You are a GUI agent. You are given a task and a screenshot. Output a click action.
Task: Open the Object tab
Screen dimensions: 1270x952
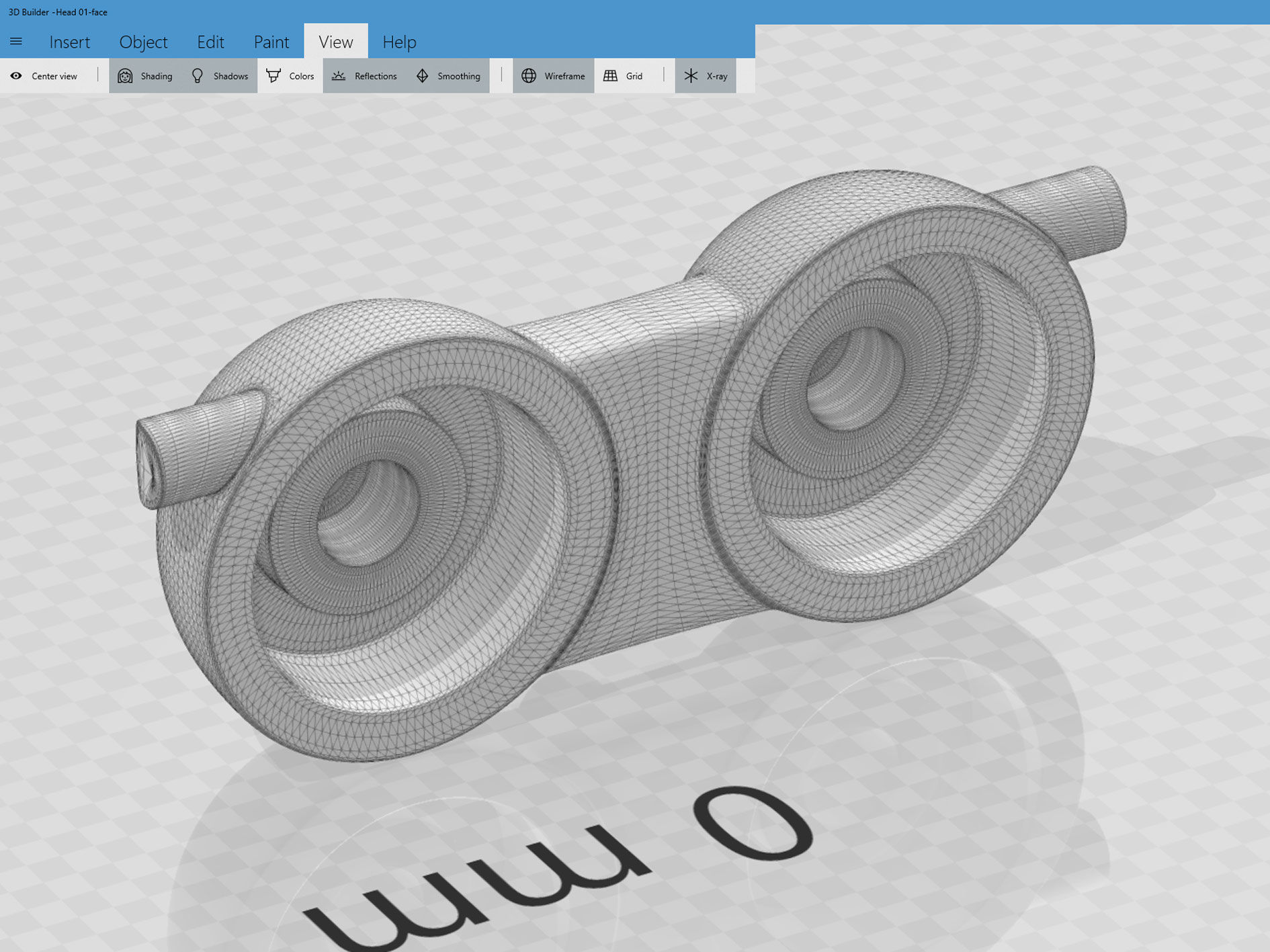pyautogui.click(x=143, y=42)
